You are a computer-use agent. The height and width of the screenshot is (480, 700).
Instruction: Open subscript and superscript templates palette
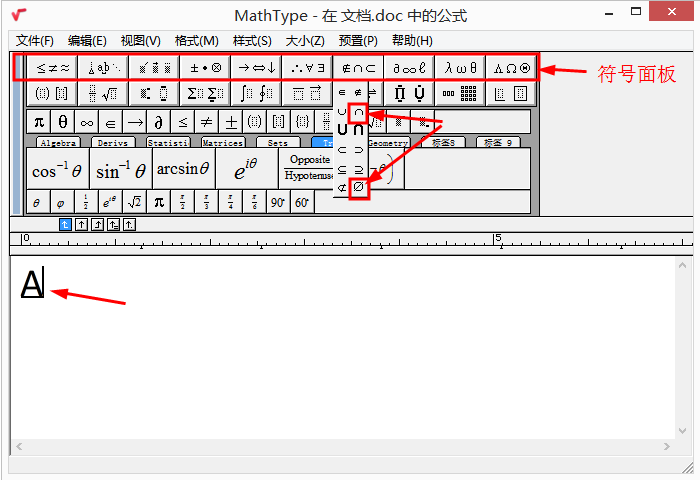(x=154, y=93)
